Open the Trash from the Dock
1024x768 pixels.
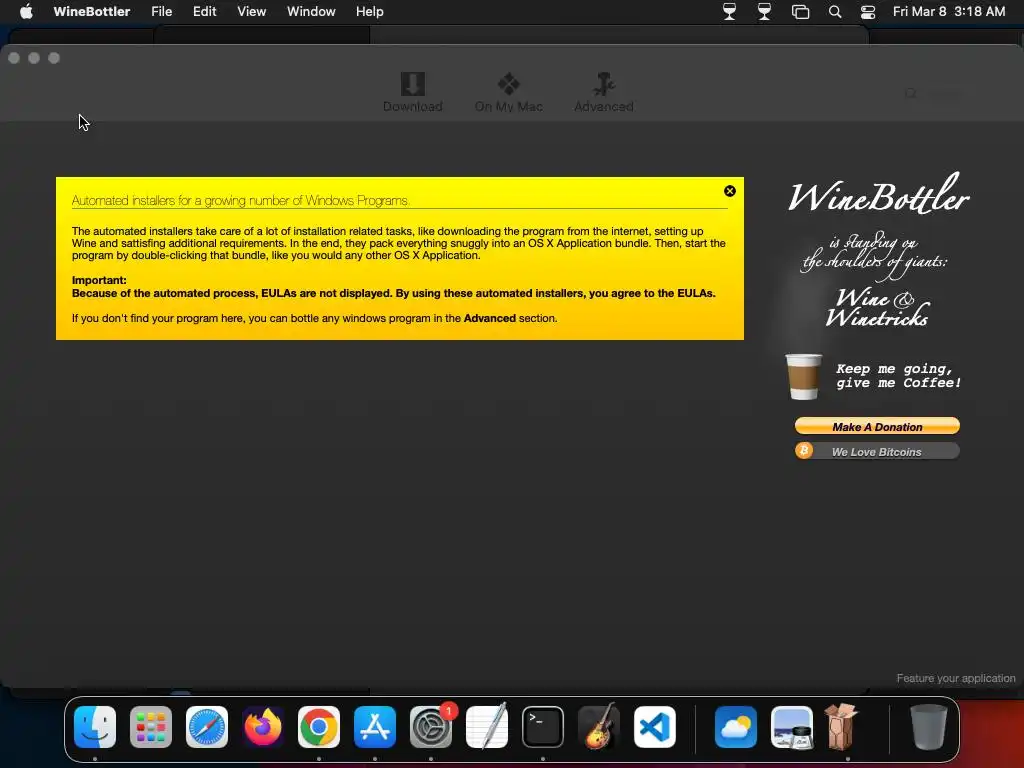click(x=929, y=727)
